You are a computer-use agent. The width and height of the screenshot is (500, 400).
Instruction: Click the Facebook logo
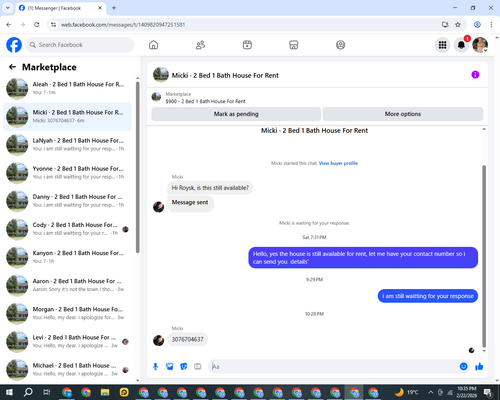click(14, 45)
